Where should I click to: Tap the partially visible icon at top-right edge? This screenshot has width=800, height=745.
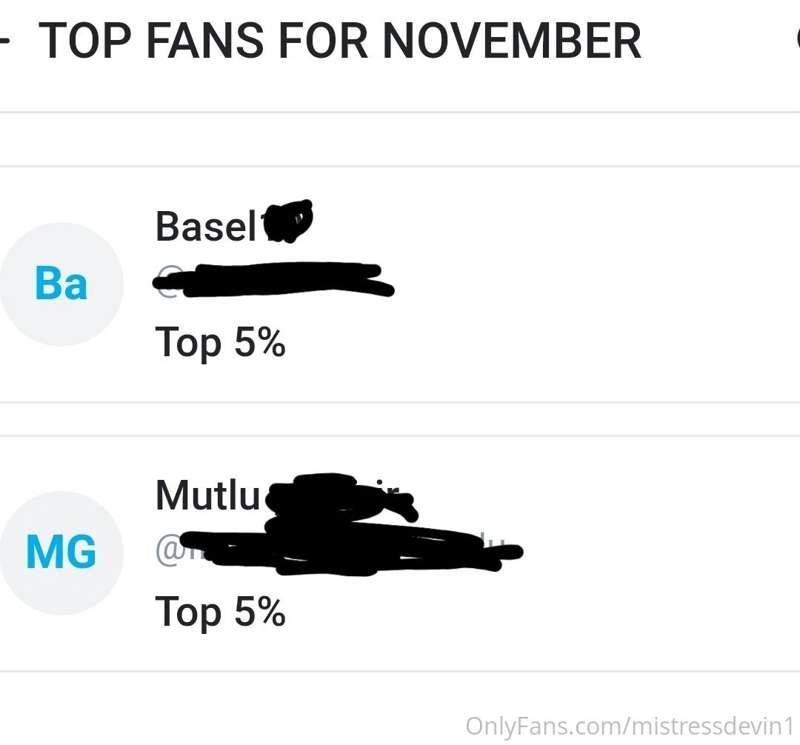click(x=797, y=40)
